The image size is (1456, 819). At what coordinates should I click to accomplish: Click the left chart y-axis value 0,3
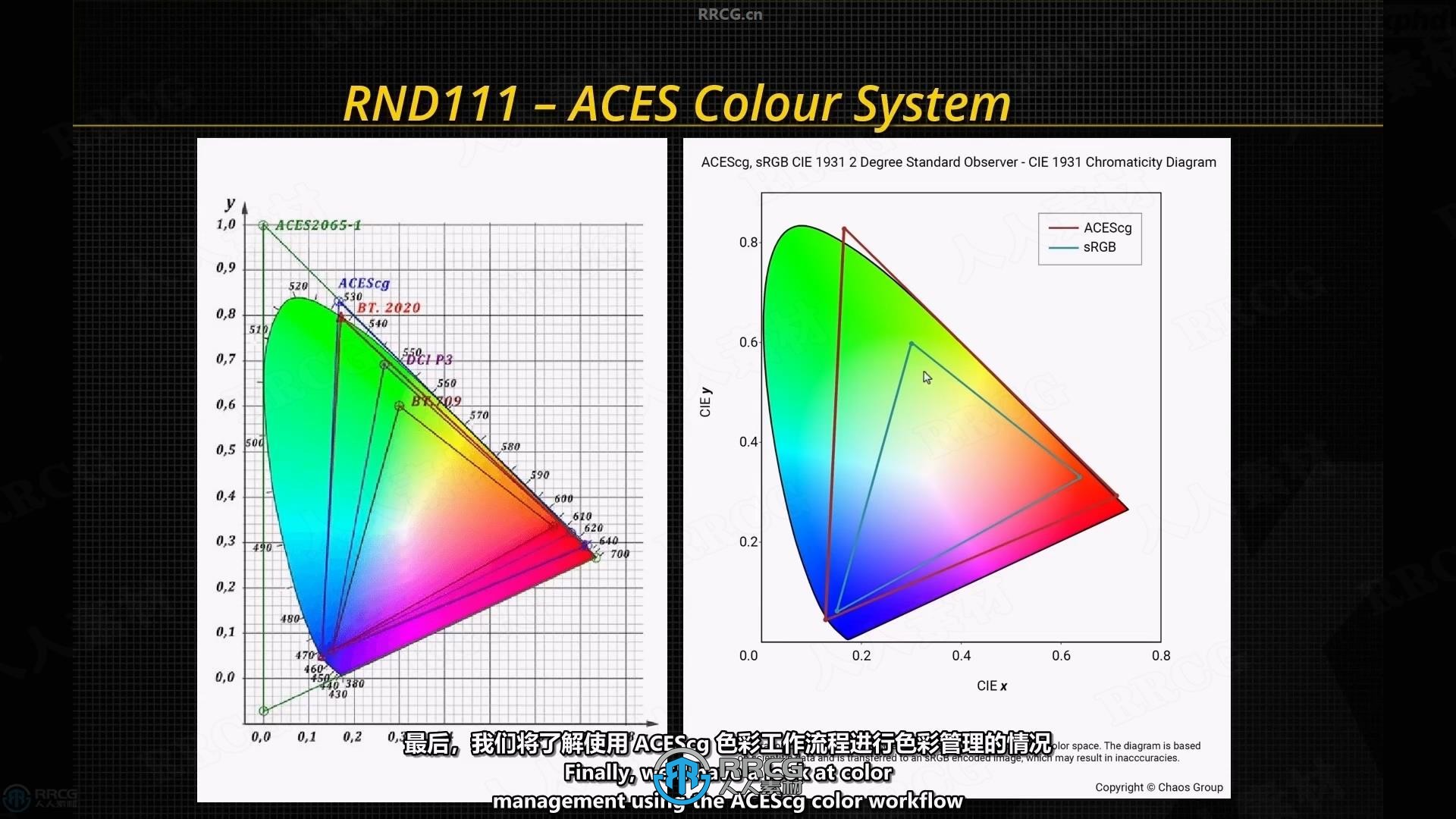coord(226,541)
